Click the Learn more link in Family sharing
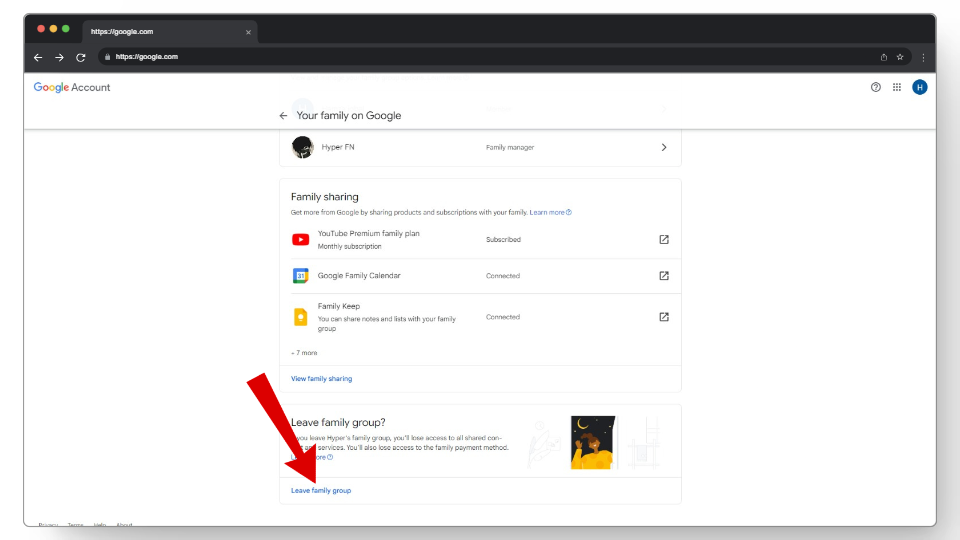Screen dimensions: 960x540 coord(550,212)
